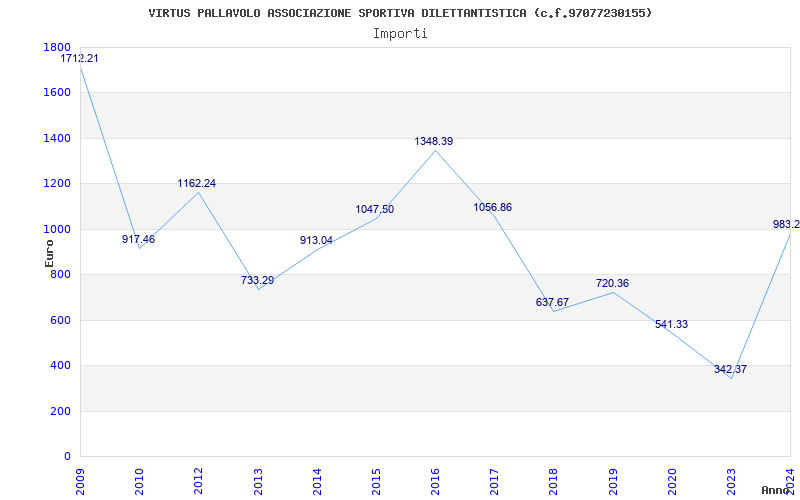The width and height of the screenshot is (800, 500).
Task: Click the 2023 x-axis year label
Action: (731, 481)
